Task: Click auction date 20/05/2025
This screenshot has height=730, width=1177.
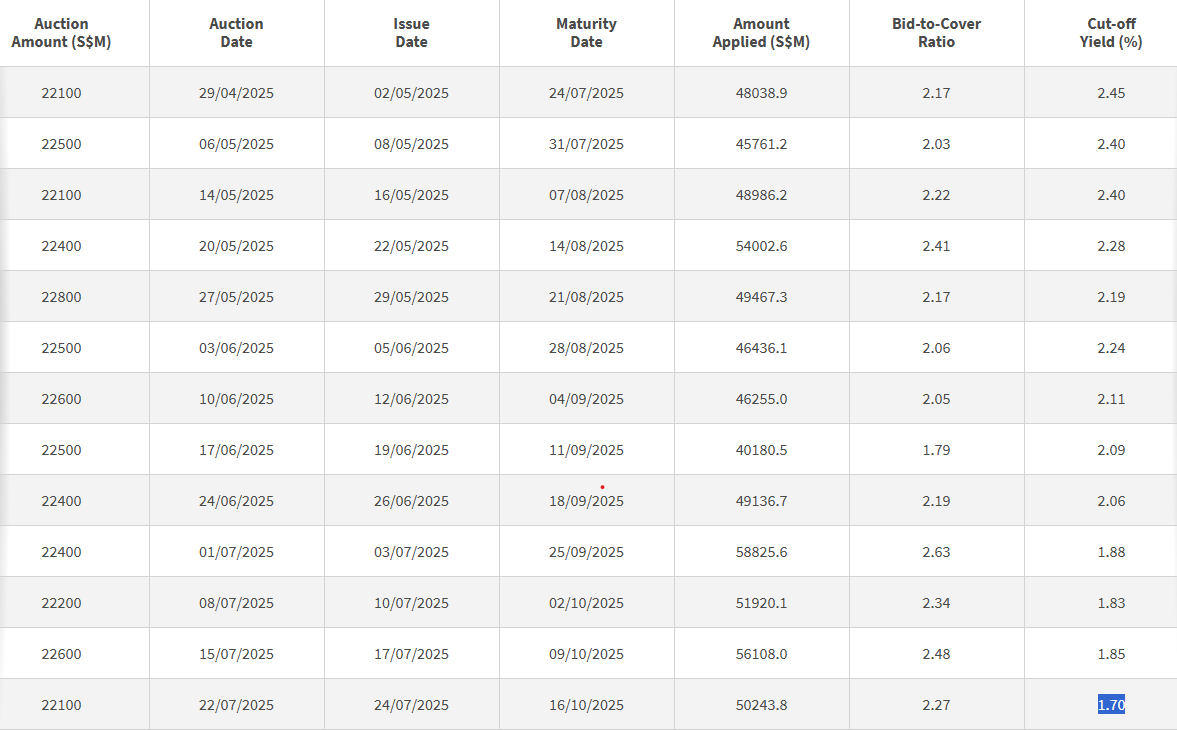Action: tap(236, 246)
